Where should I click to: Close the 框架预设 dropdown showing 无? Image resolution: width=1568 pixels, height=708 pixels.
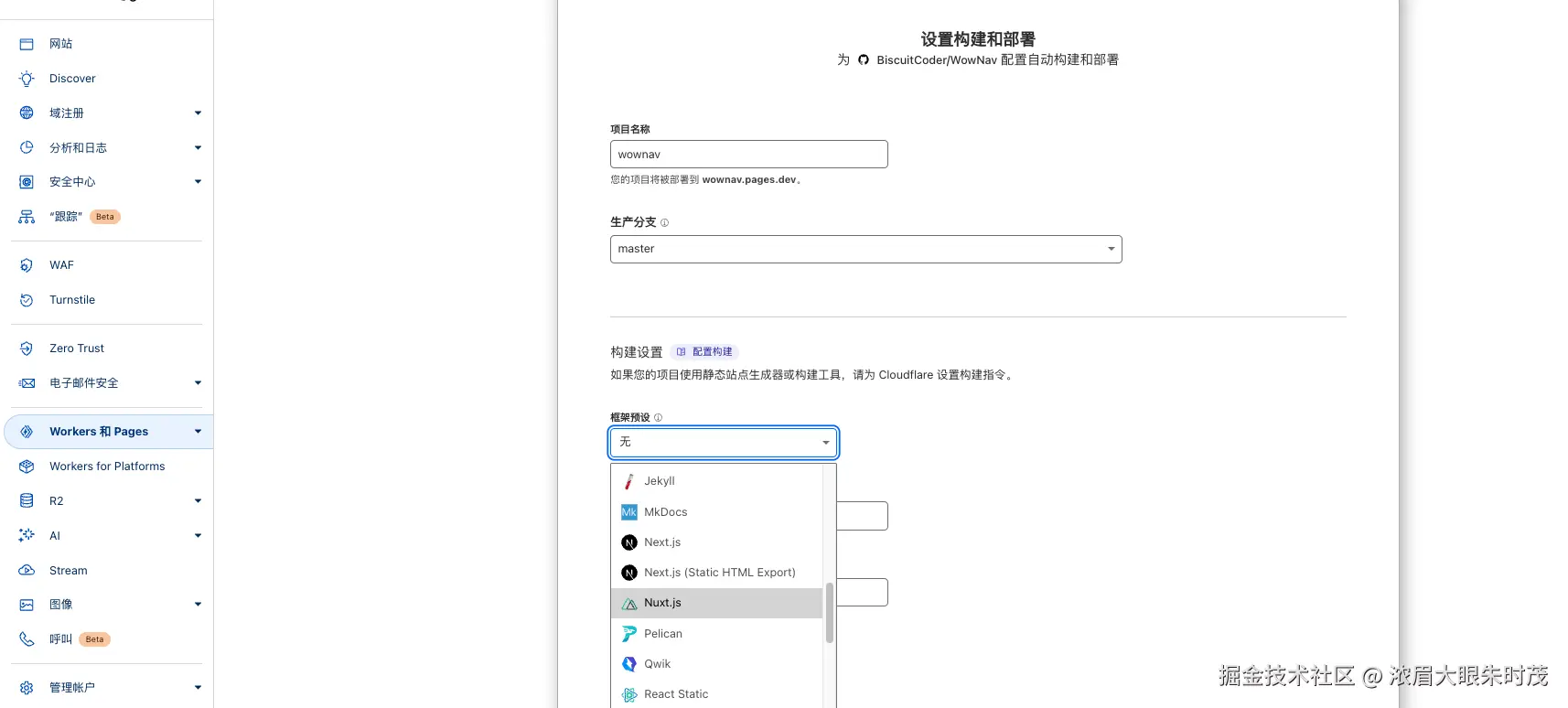[724, 443]
